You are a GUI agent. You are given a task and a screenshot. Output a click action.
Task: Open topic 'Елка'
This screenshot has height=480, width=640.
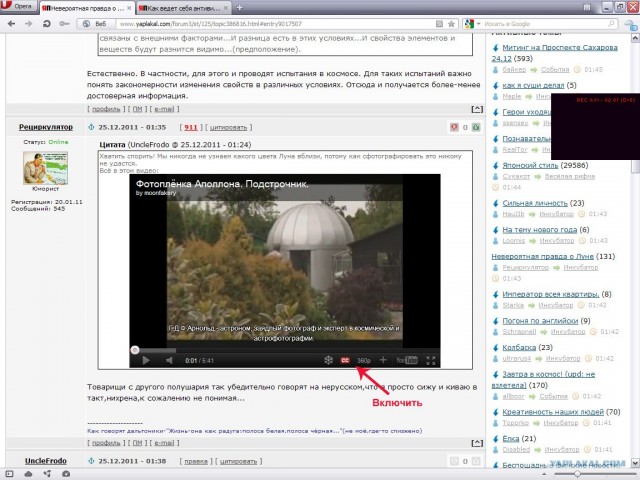tap(511, 438)
